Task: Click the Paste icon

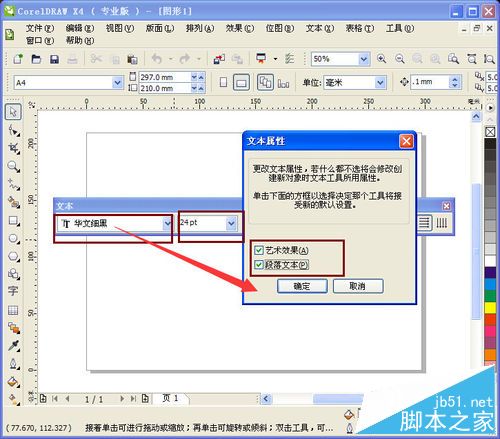Action: (x=132, y=59)
